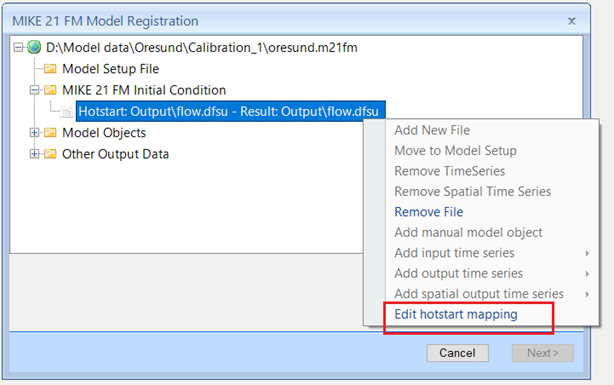
Task: Click the globe icon beside oresund.m21fm path
Action: tap(34, 47)
